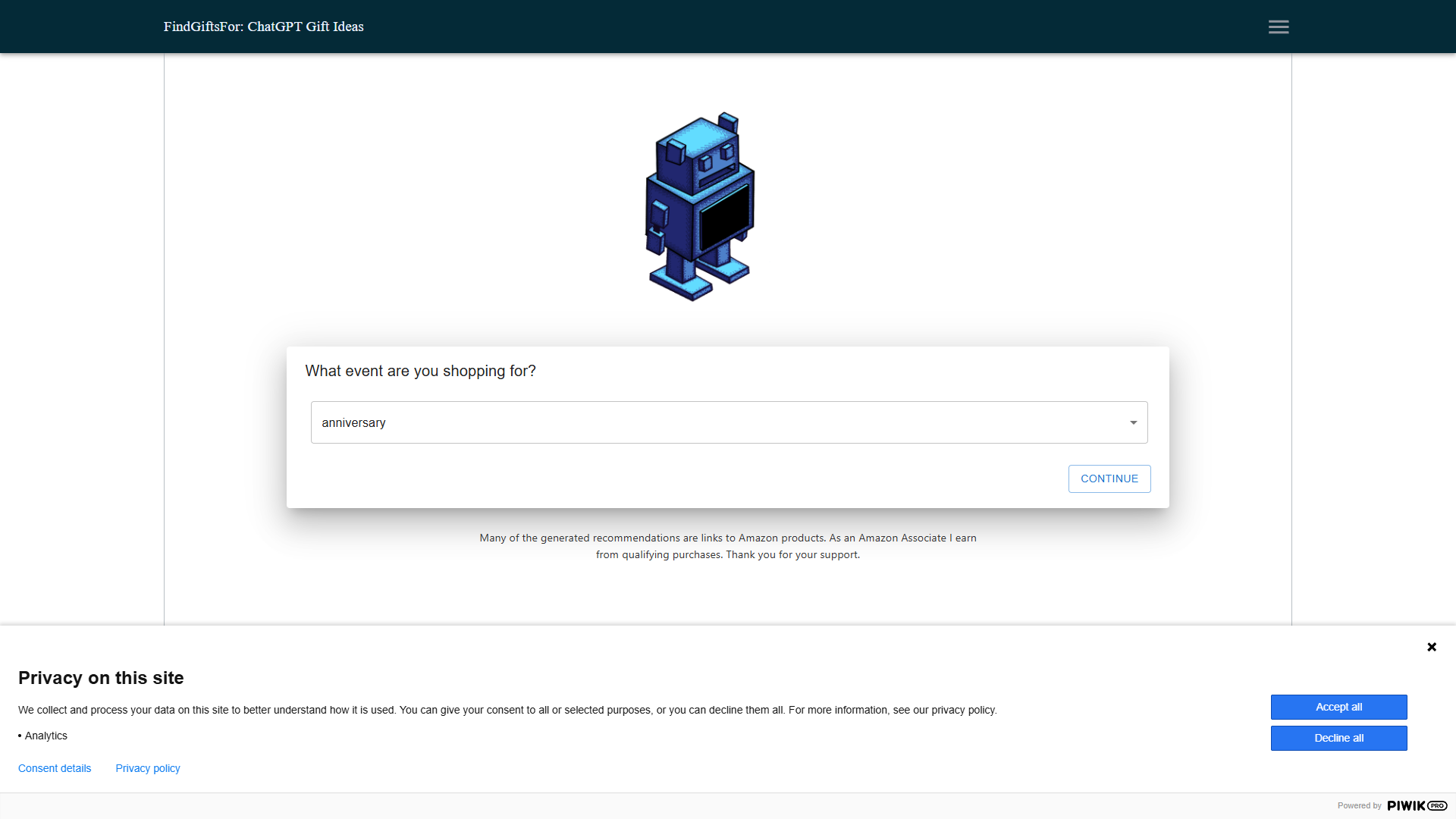1456x819 pixels.
Task: Expand the event dropdown arrow
Action: click(1133, 423)
